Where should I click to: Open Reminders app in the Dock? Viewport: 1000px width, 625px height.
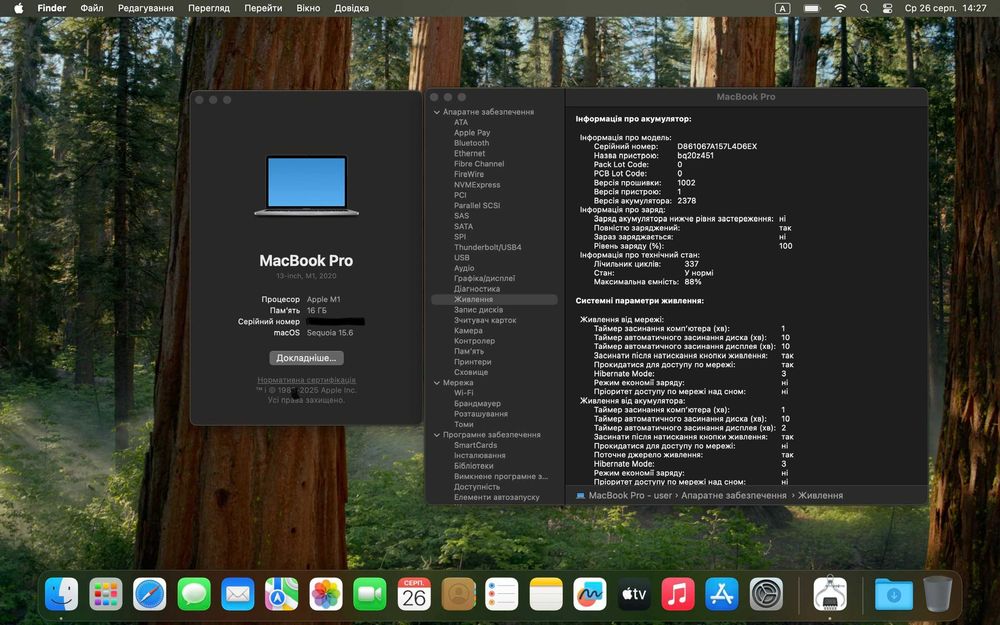pos(502,594)
